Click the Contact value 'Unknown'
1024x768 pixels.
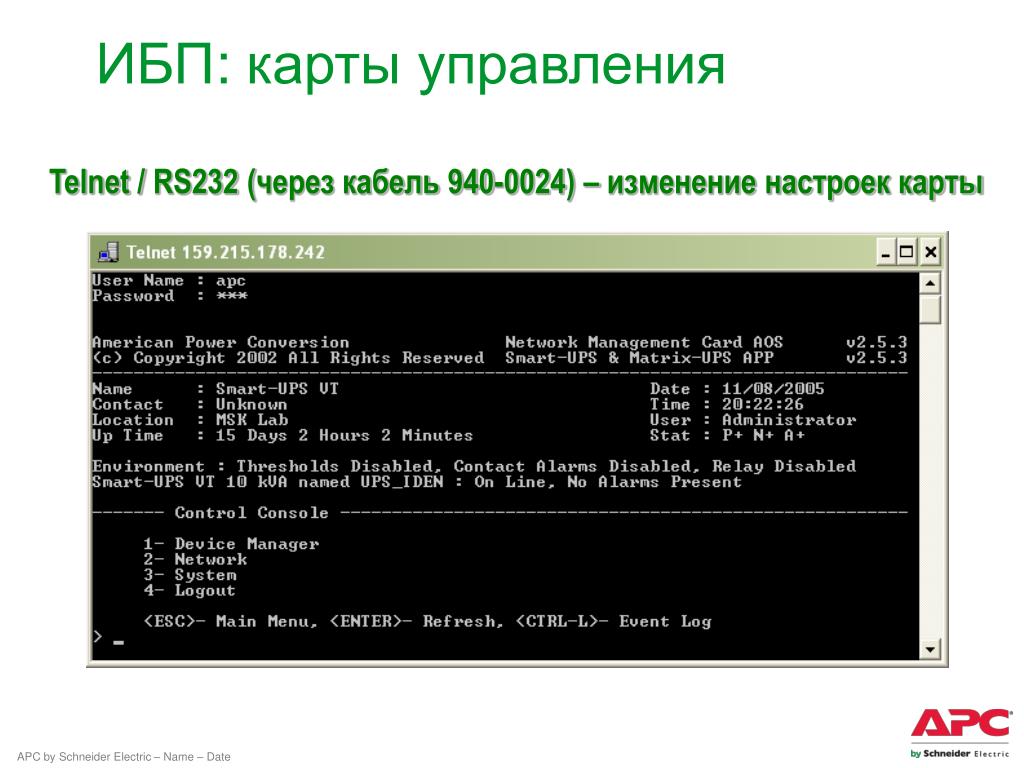(251, 405)
